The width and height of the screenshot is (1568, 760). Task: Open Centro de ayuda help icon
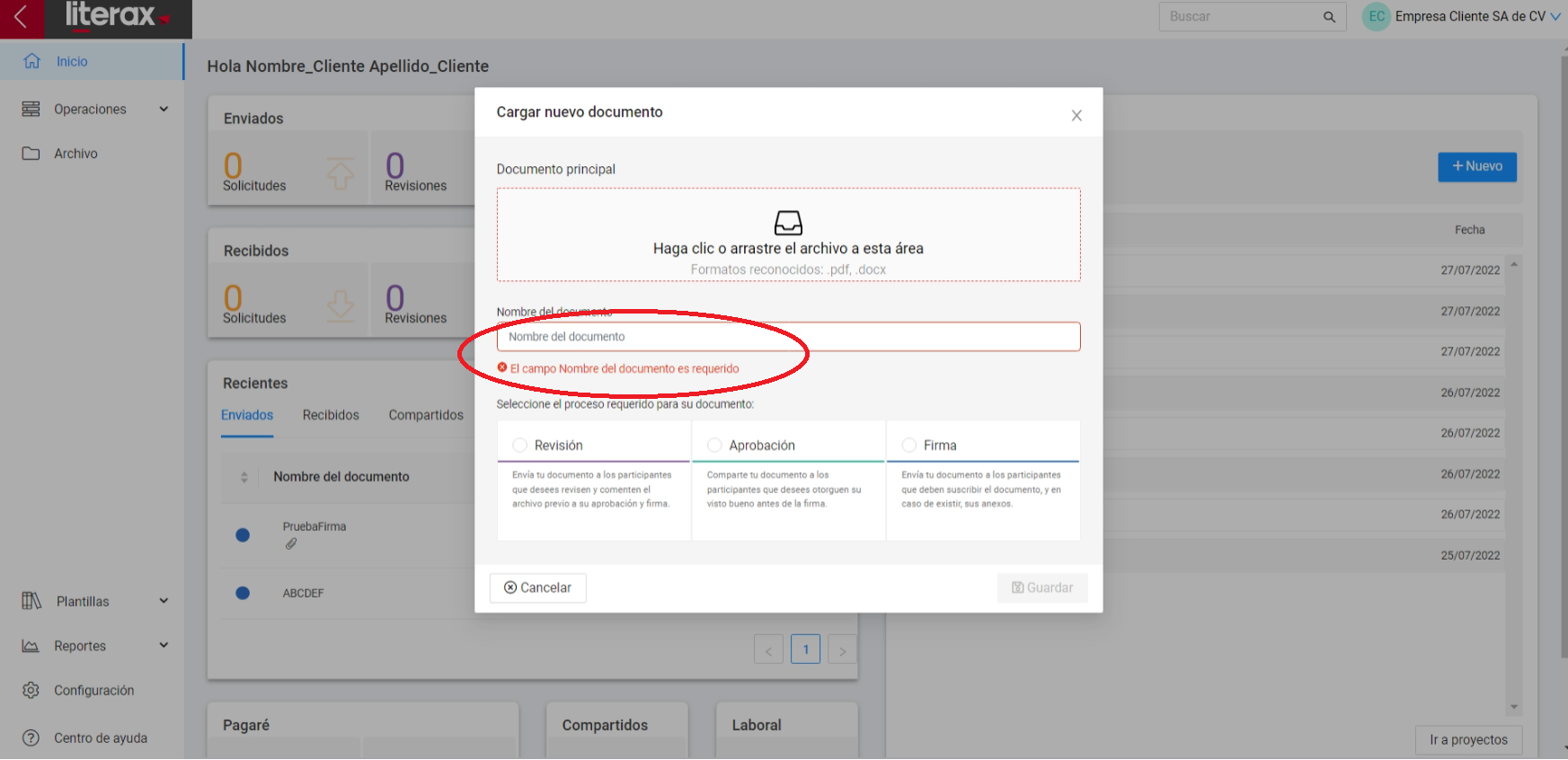(31, 738)
